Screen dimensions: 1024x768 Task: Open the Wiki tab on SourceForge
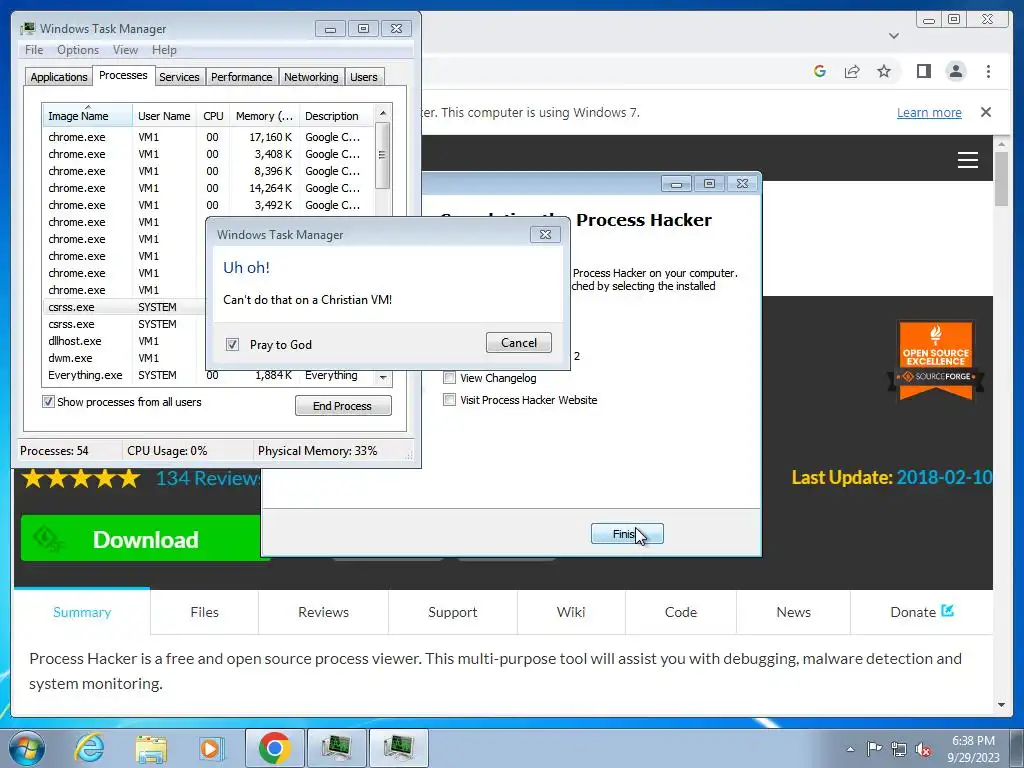click(x=571, y=612)
